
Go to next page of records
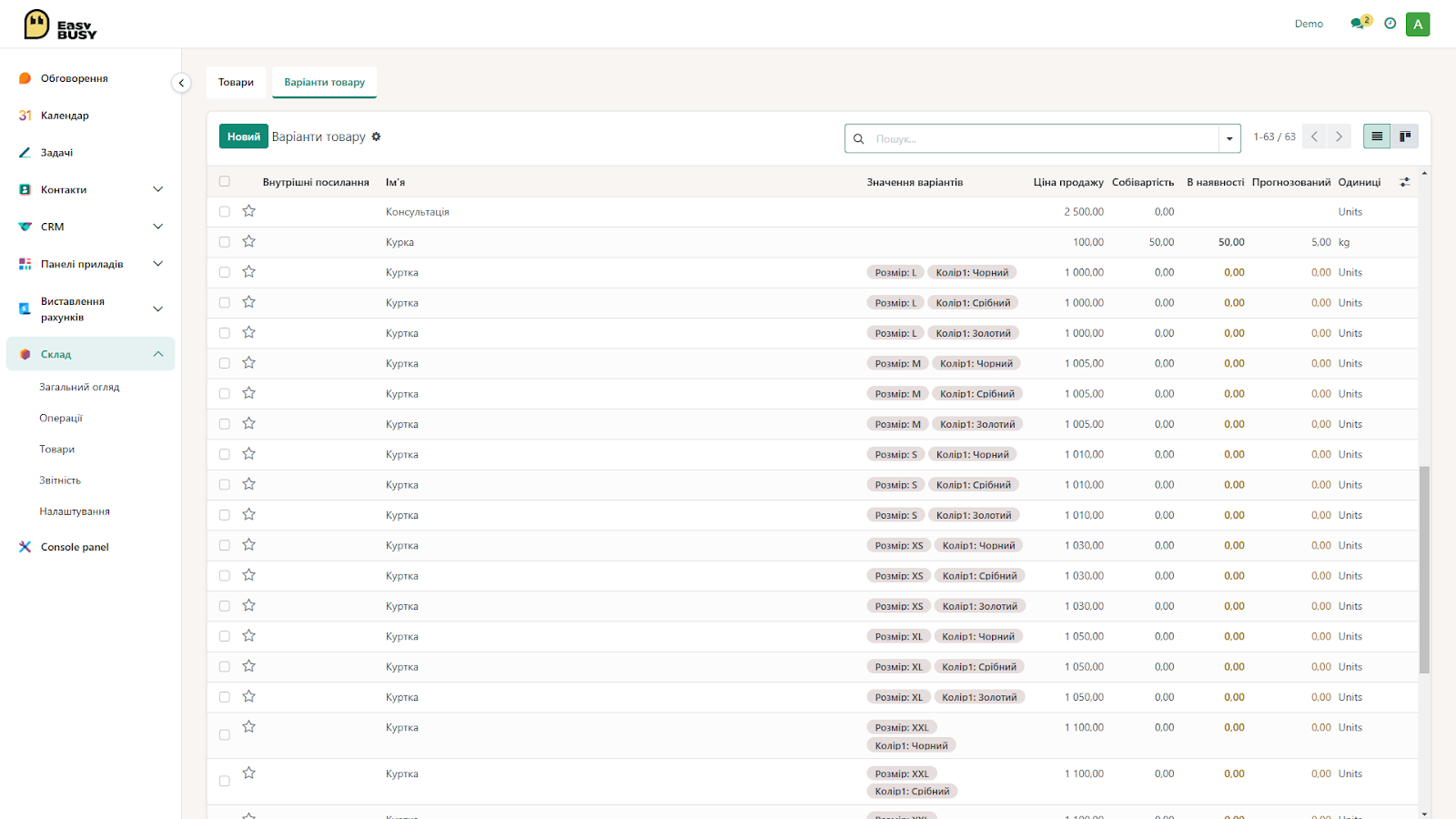[1339, 136]
